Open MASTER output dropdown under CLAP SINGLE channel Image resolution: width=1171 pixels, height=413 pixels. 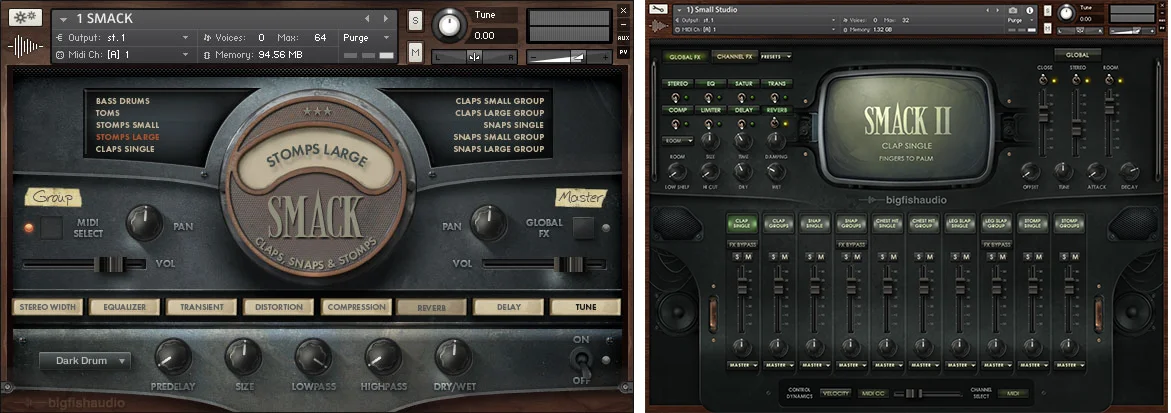pyautogui.click(x=742, y=365)
